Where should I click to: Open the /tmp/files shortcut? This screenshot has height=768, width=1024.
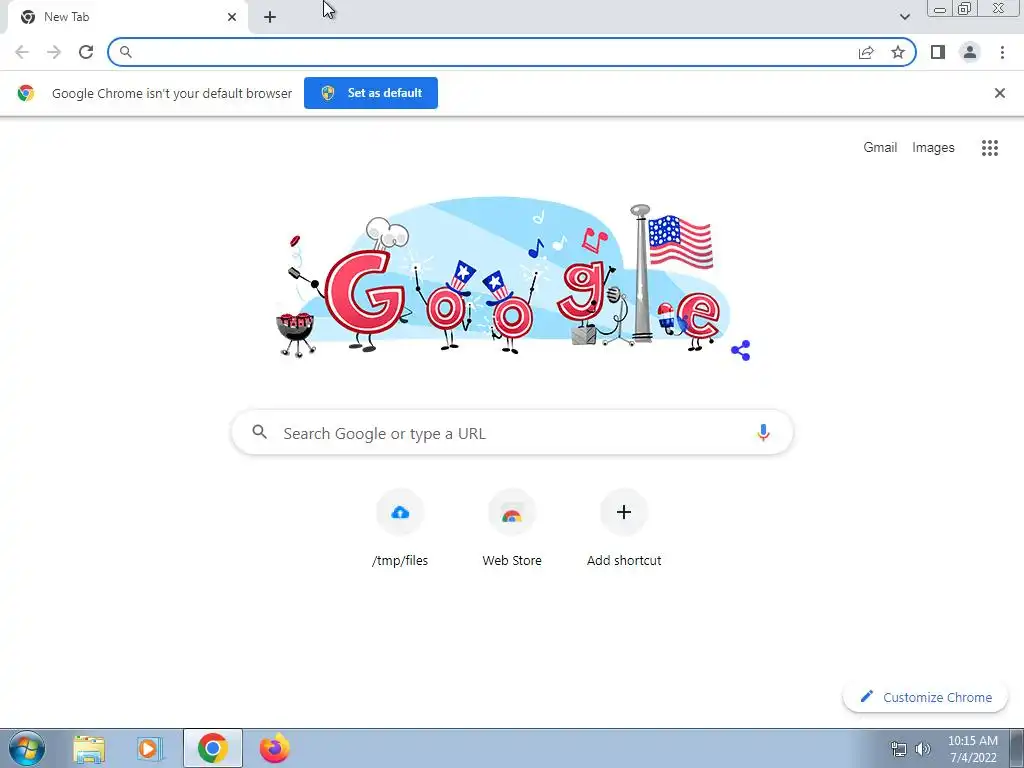400,527
